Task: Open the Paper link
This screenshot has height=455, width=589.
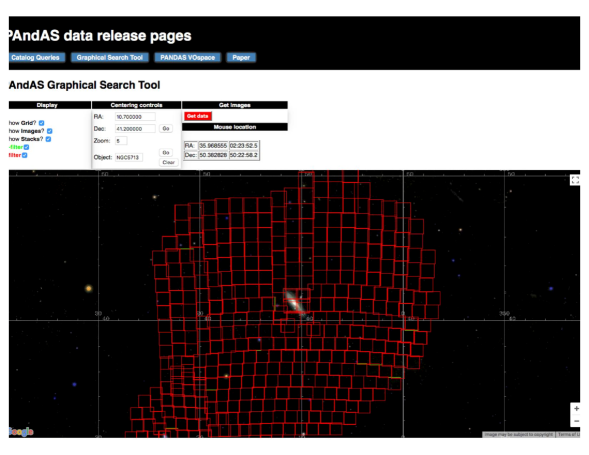Action: click(x=241, y=57)
